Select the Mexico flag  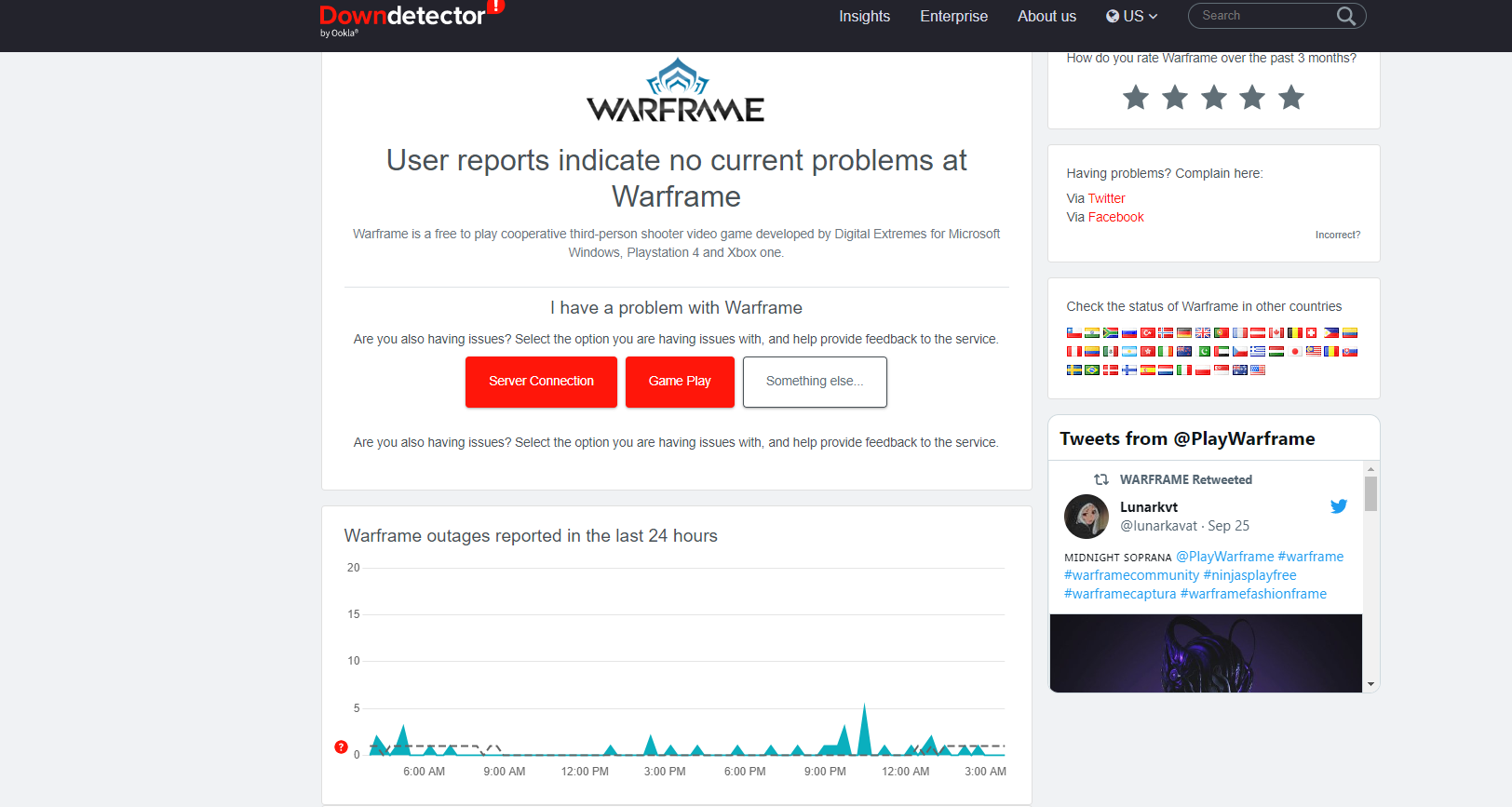(x=1111, y=351)
